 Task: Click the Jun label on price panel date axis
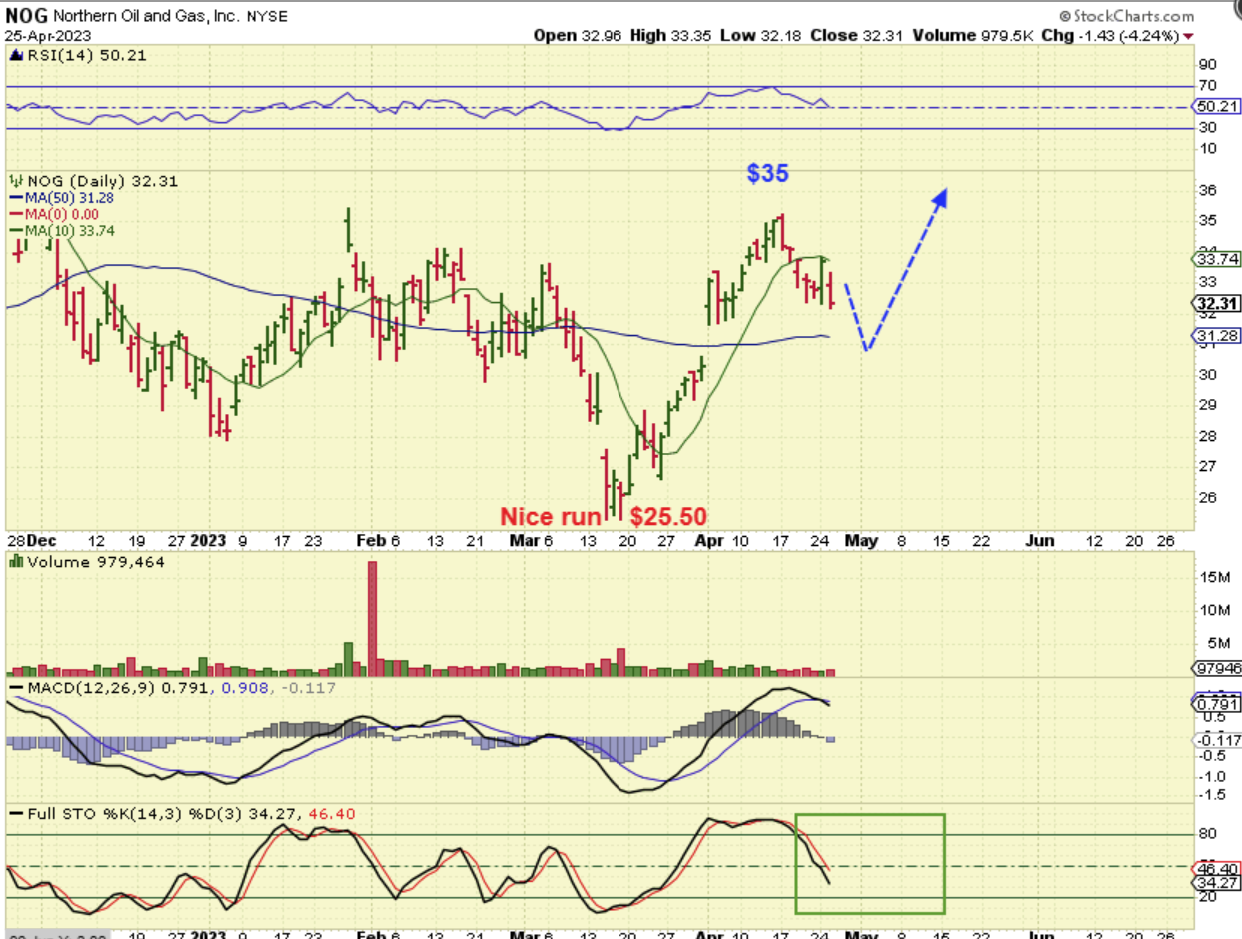1041,540
